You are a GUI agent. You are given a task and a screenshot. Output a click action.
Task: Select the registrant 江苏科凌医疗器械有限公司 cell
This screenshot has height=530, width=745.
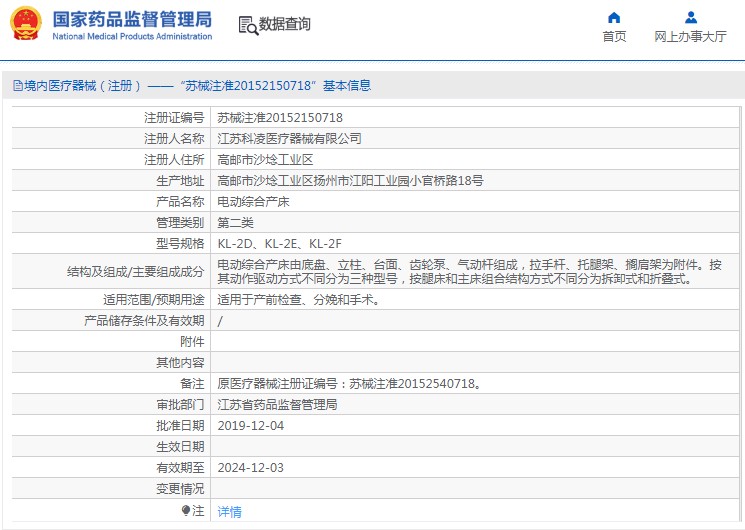point(475,138)
